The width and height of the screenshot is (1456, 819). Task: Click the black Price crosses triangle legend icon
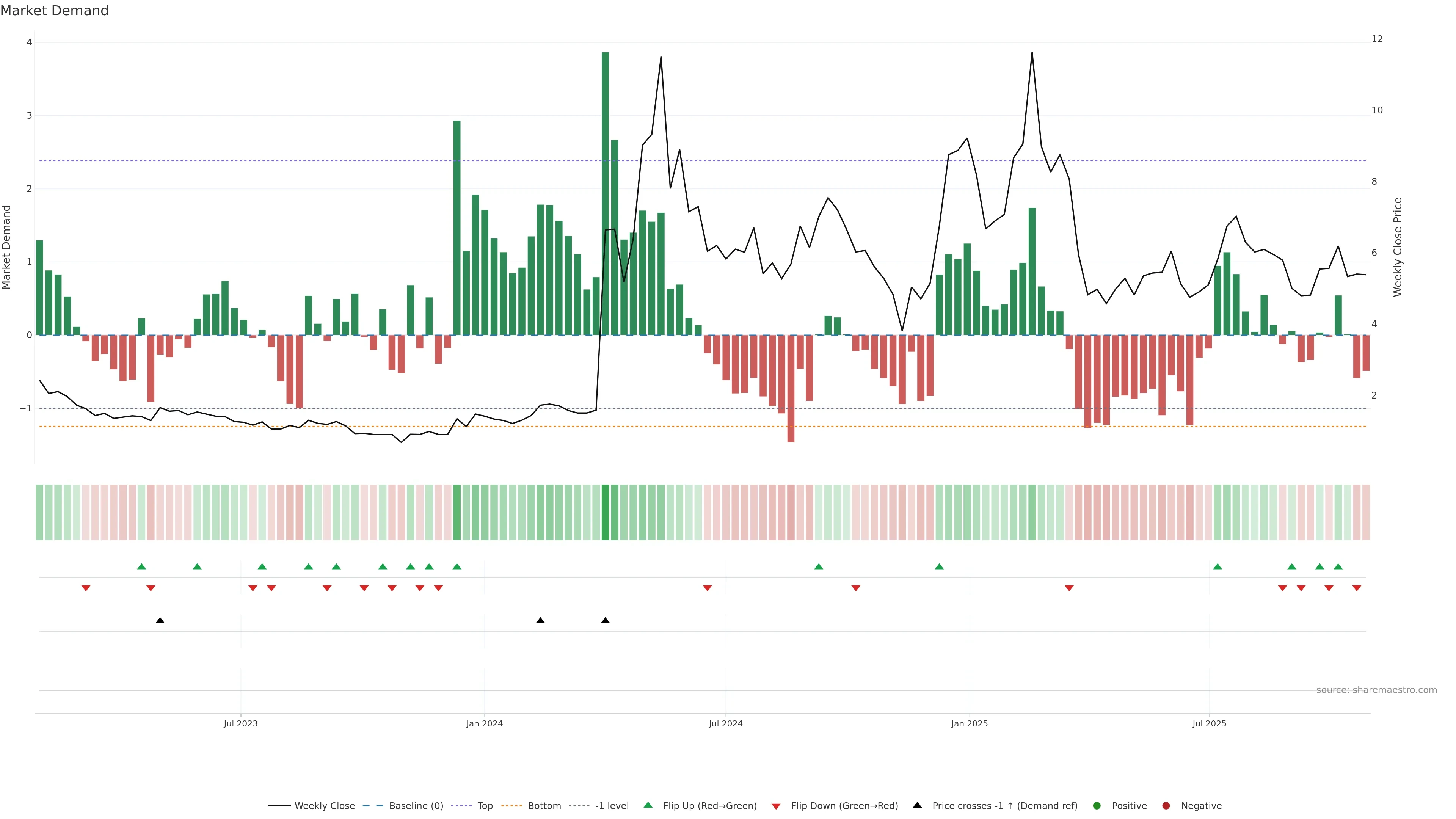[917, 805]
